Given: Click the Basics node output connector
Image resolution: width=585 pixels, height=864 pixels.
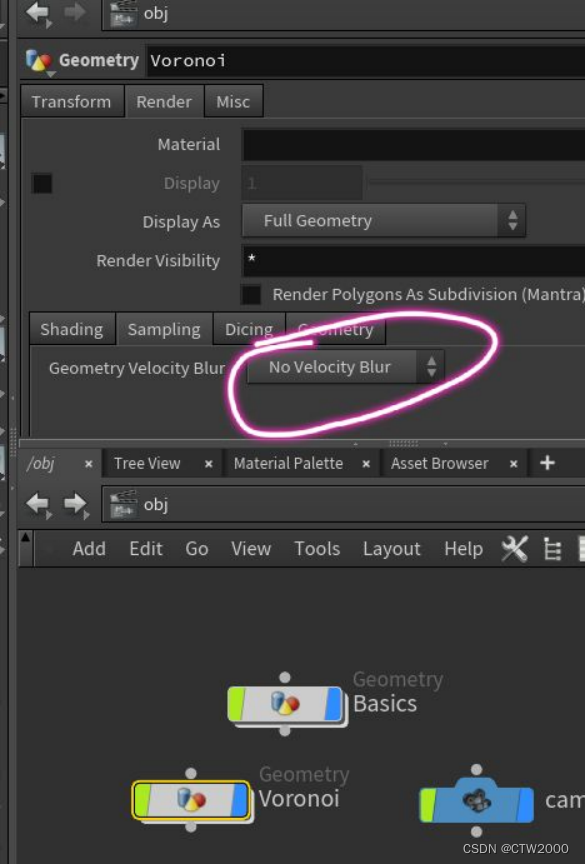Looking at the screenshot, I should [x=285, y=731].
